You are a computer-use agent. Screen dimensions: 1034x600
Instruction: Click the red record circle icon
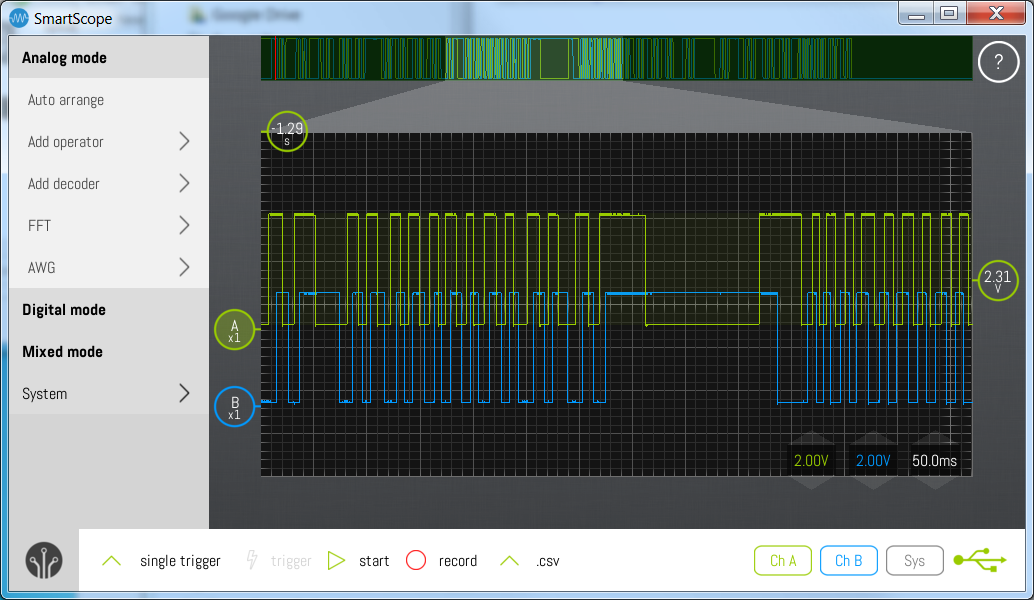point(416,560)
